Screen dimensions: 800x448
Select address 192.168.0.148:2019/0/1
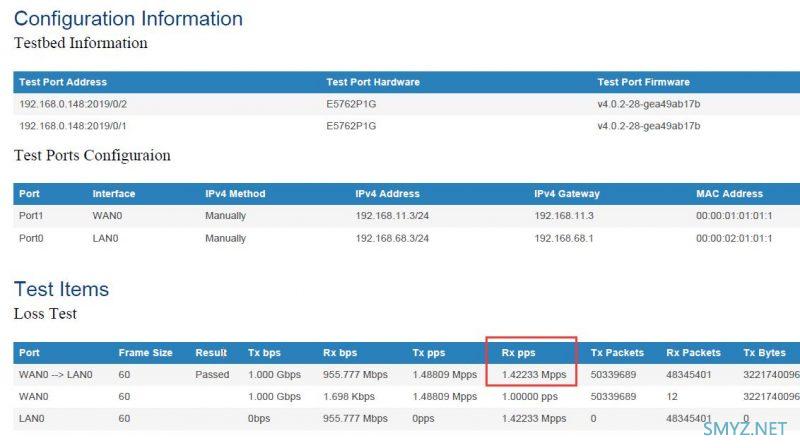click(73, 126)
